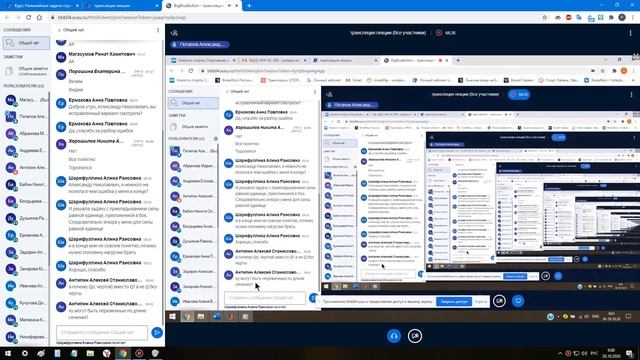Select user Мелехина К... in the user list
This screenshot has height=360, width=640.
click(x=25, y=320)
